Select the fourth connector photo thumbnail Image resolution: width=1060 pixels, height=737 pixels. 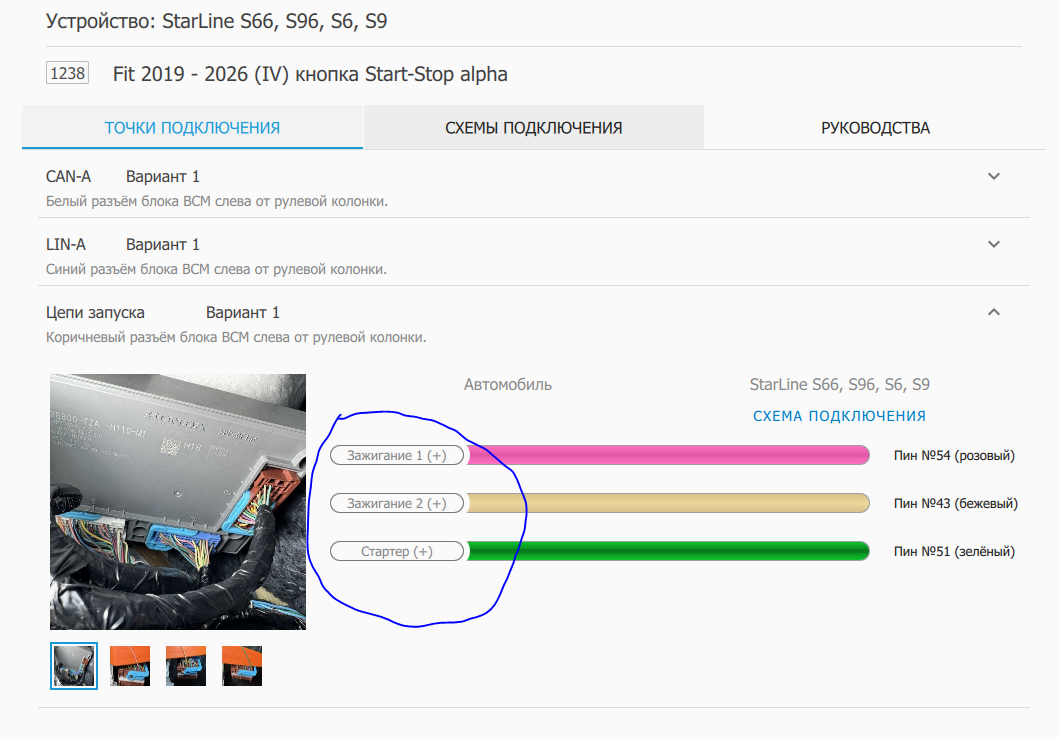point(242,666)
